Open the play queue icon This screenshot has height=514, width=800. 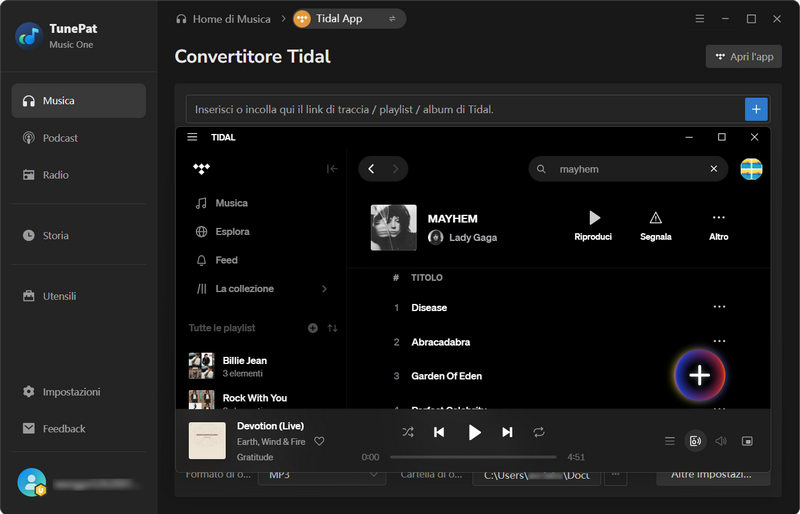[x=670, y=440]
